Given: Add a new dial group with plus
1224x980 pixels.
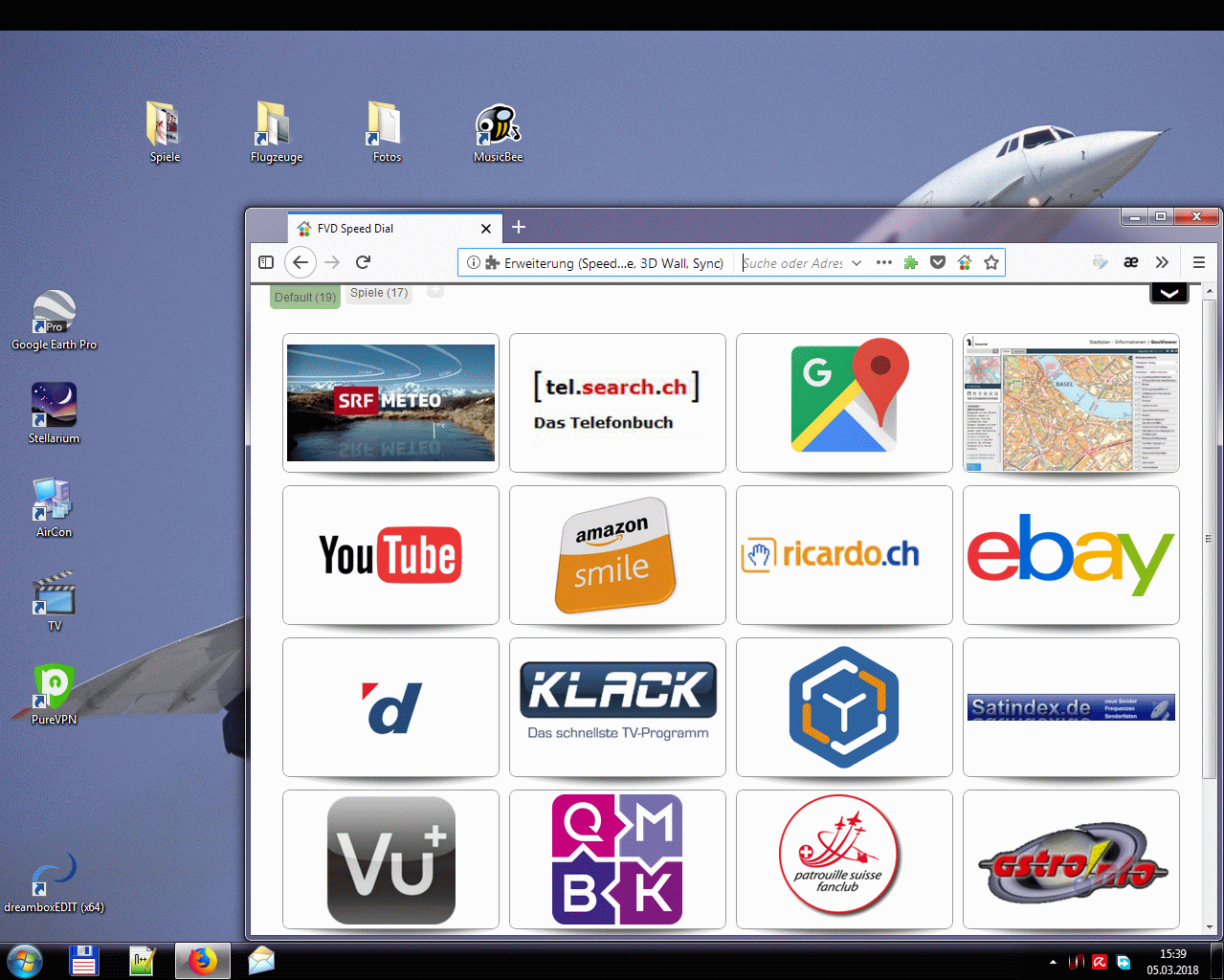Looking at the screenshot, I should [x=434, y=291].
